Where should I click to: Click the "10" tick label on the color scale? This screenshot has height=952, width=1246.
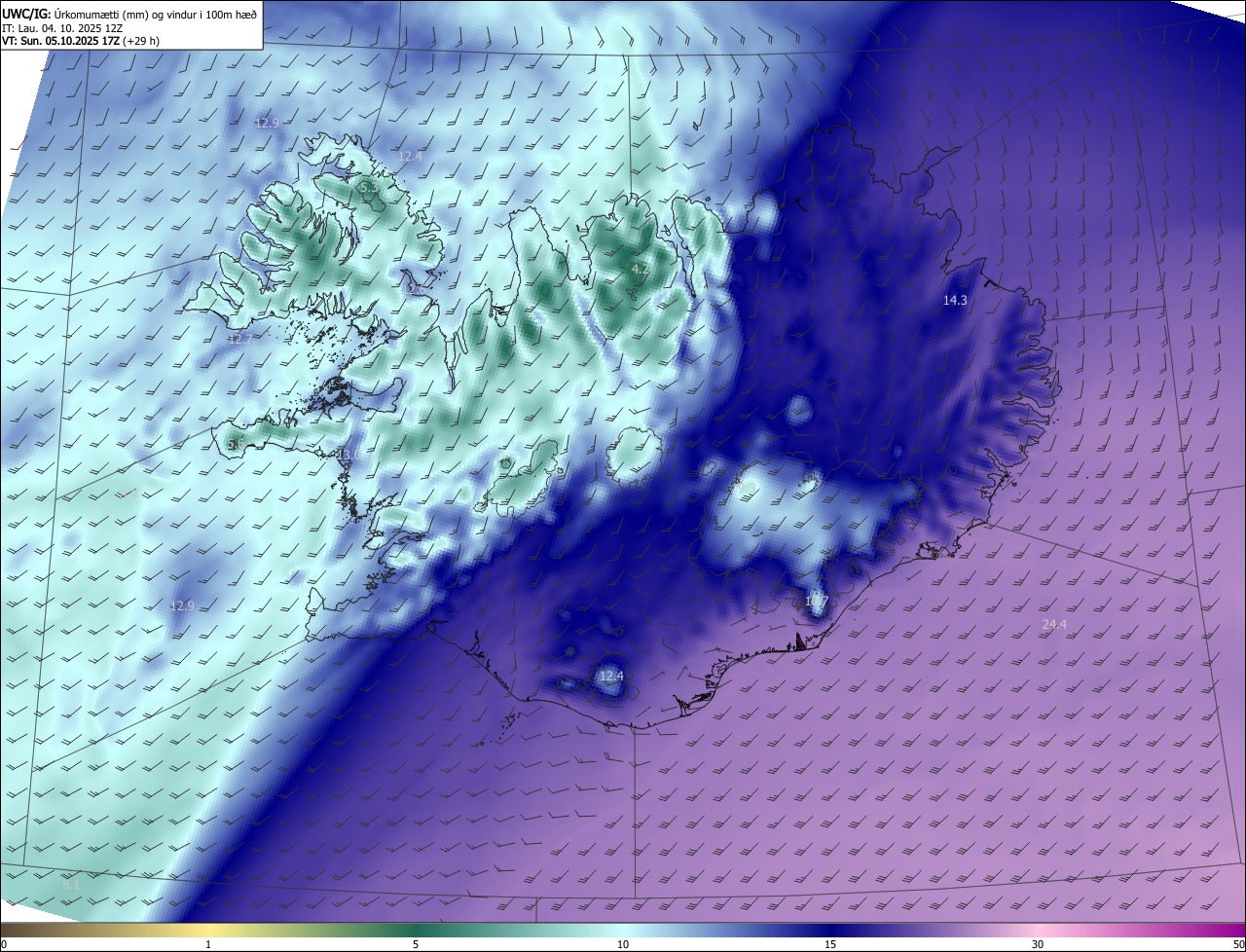point(623,944)
